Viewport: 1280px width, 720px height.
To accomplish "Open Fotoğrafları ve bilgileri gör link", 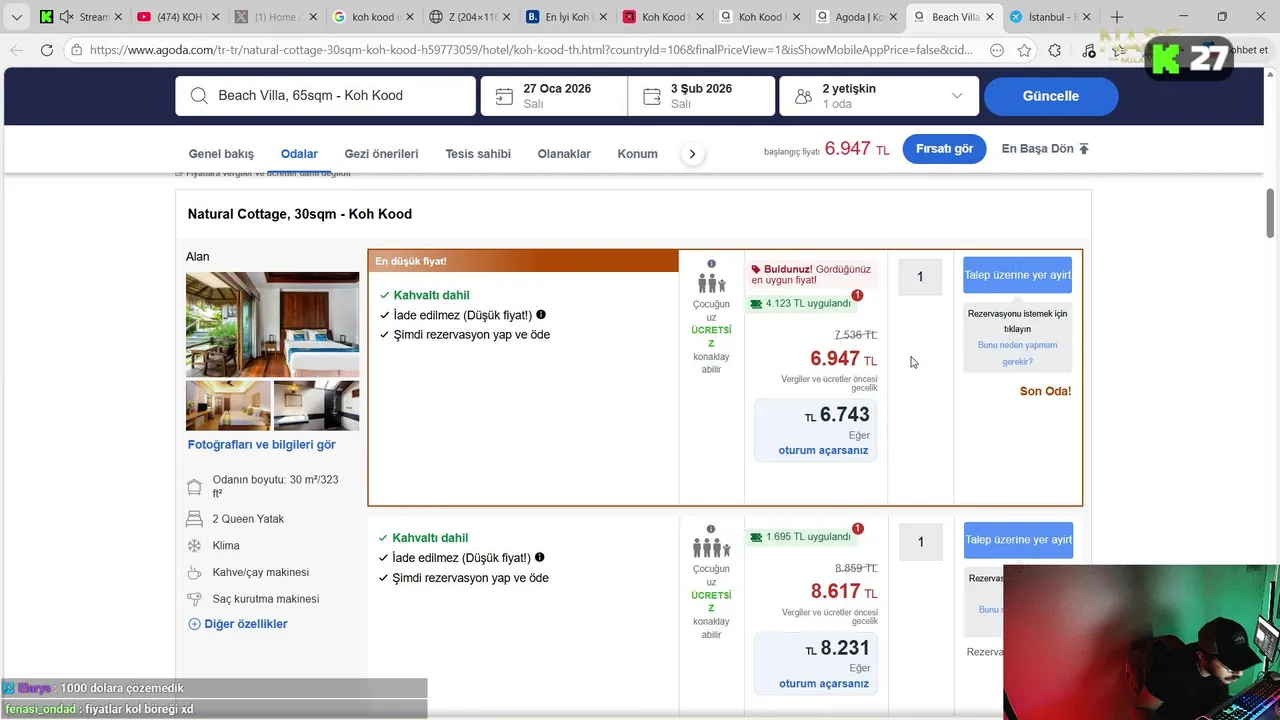I will 262,445.
